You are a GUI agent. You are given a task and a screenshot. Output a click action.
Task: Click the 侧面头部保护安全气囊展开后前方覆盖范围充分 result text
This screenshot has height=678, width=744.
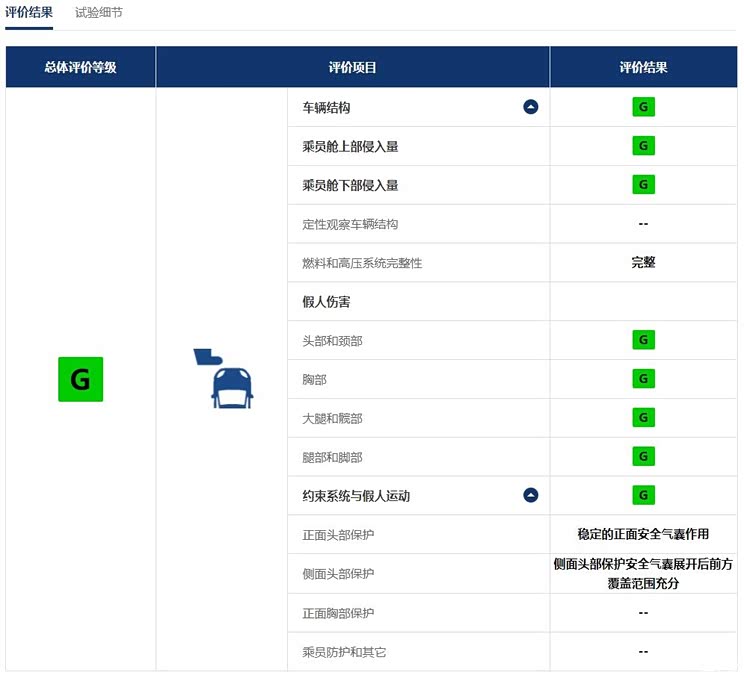[x=643, y=574]
